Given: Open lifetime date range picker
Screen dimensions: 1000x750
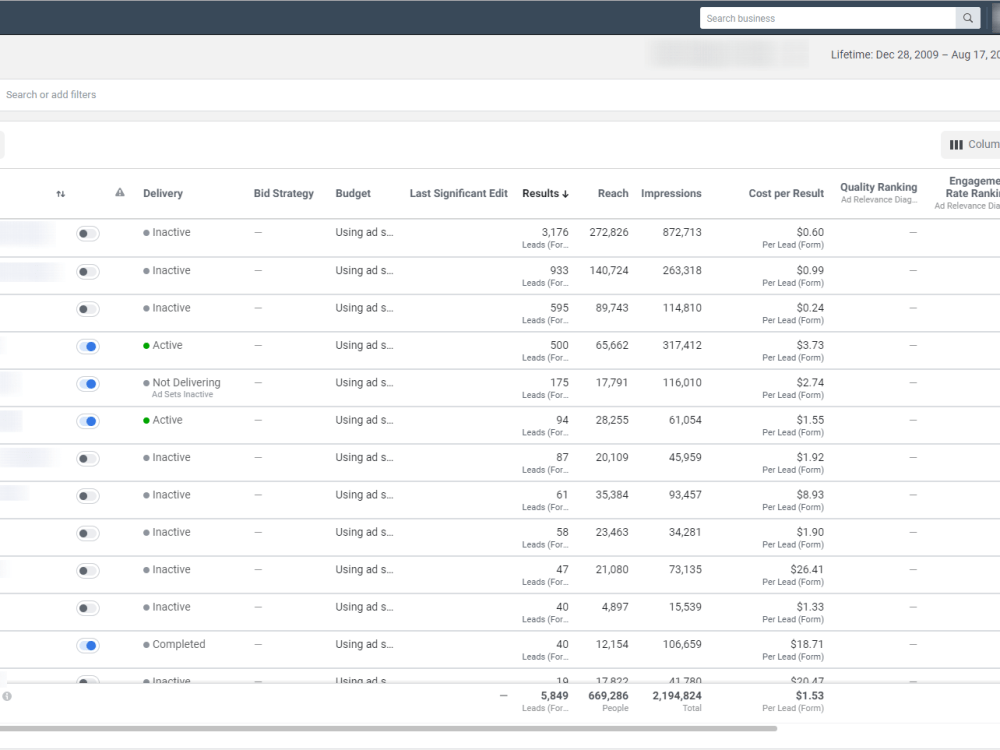Looking at the screenshot, I should click(915, 55).
